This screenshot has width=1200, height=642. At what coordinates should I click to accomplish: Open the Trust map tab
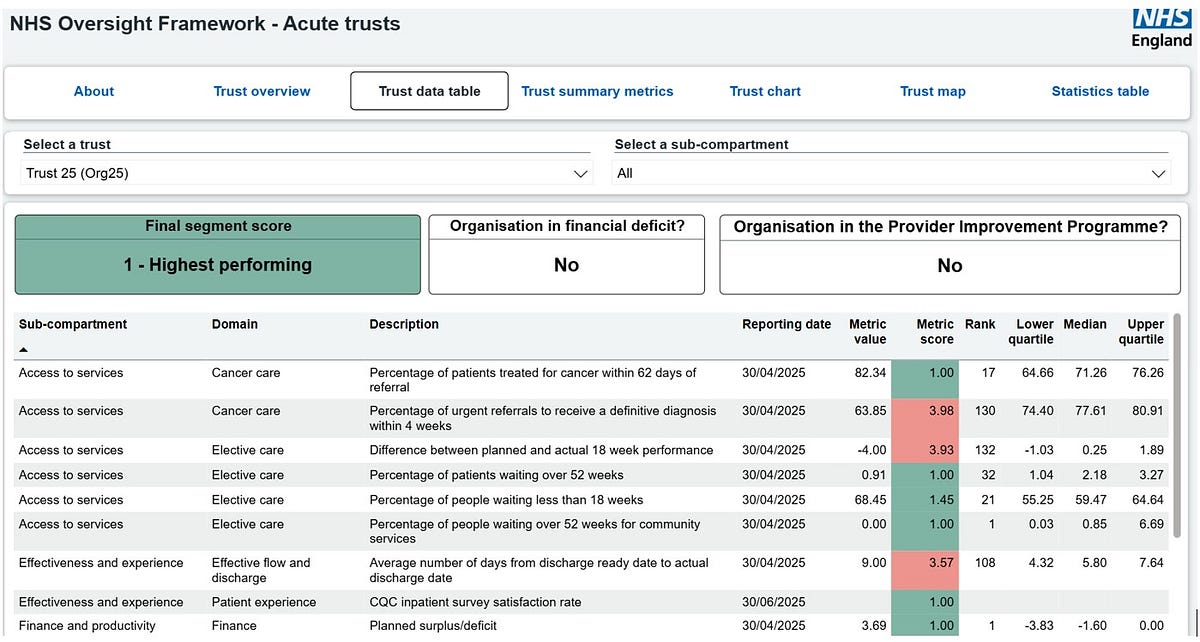pyautogui.click(x=933, y=91)
